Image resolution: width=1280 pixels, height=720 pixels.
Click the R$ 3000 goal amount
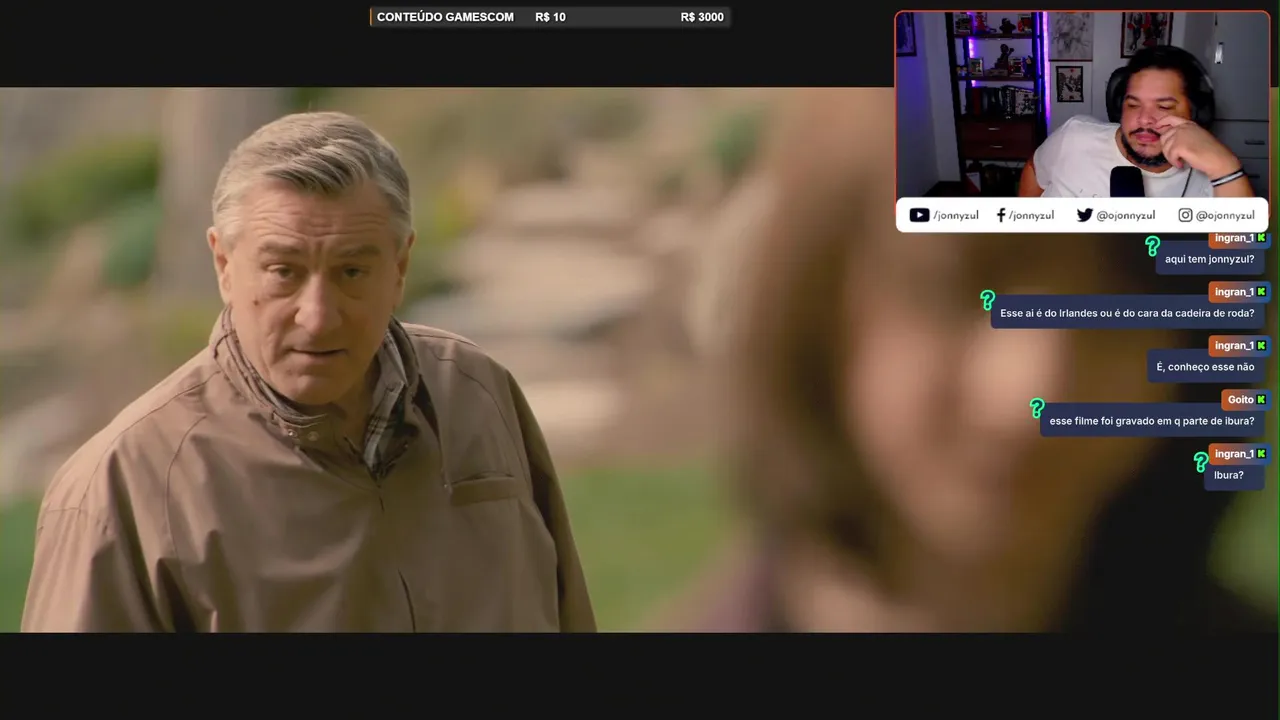pyautogui.click(x=702, y=17)
